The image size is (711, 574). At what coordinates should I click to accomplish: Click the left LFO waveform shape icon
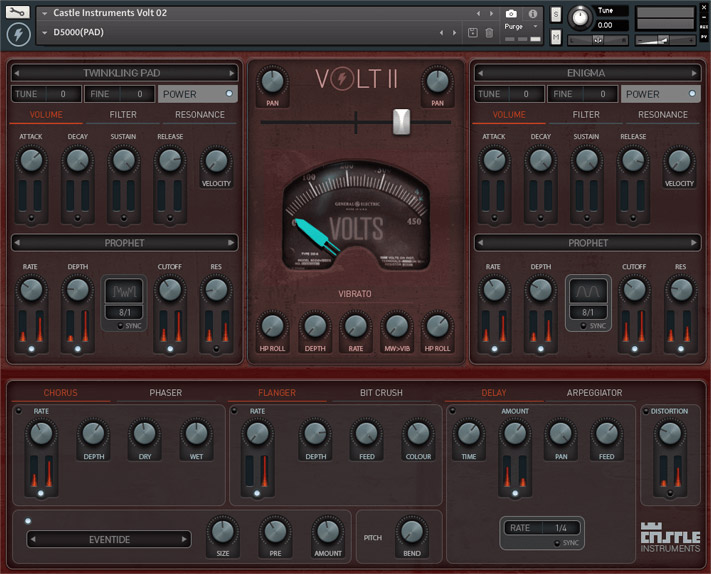127,291
